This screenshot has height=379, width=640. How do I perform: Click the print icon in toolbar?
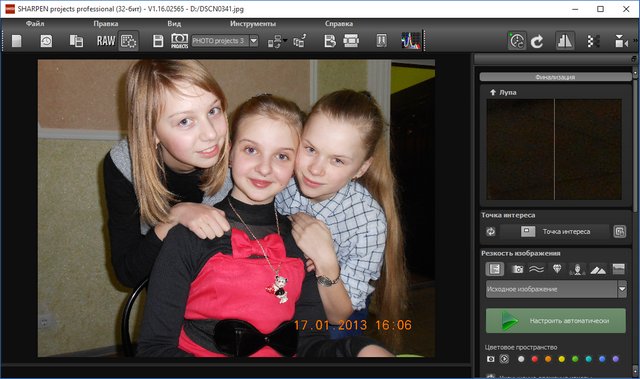pos(351,41)
